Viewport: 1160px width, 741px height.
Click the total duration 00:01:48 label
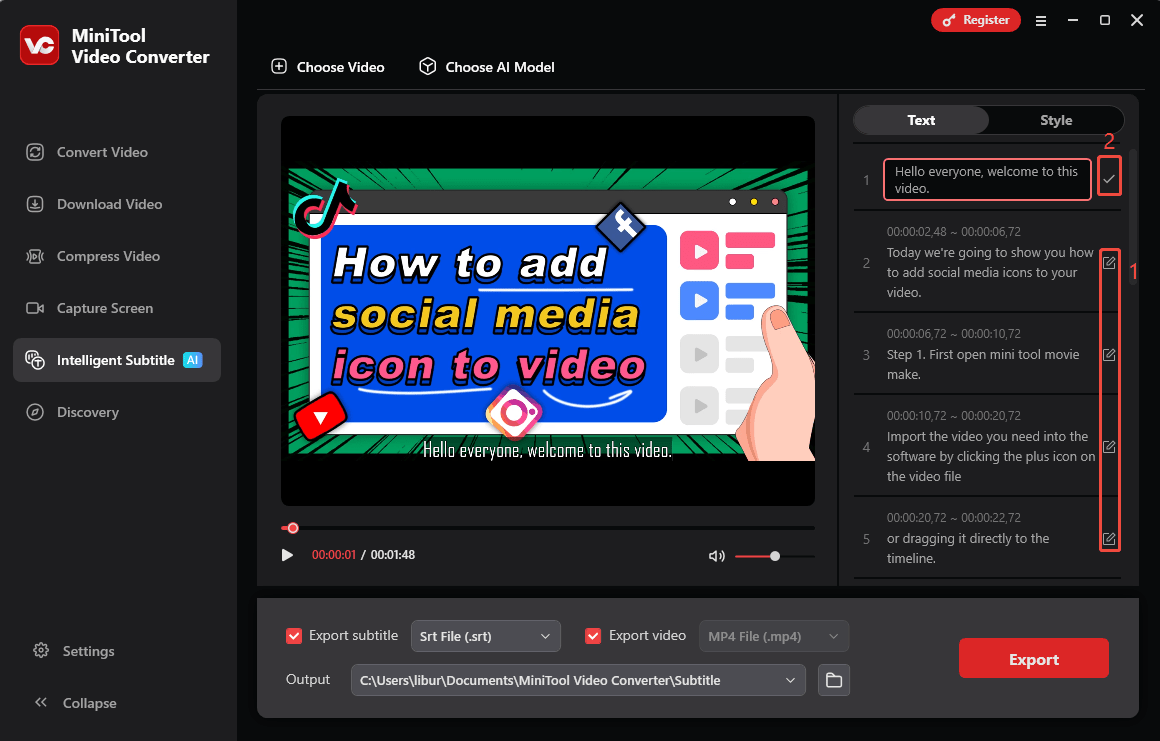[393, 555]
